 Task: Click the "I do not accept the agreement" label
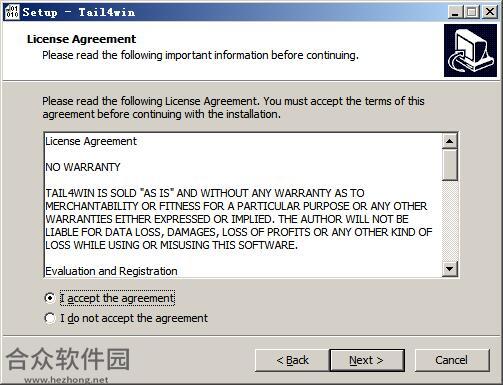point(134,318)
